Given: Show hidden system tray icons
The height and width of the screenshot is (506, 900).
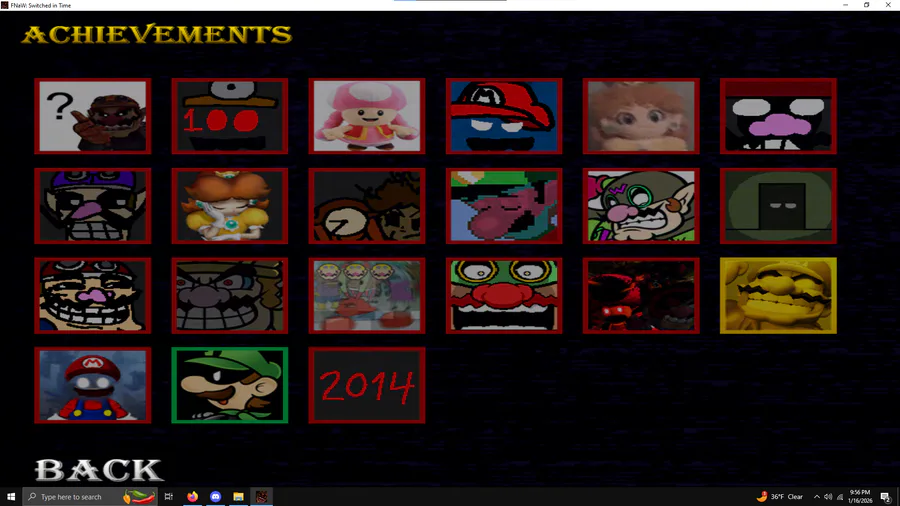Looking at the screenshot, I should [817, 497].
